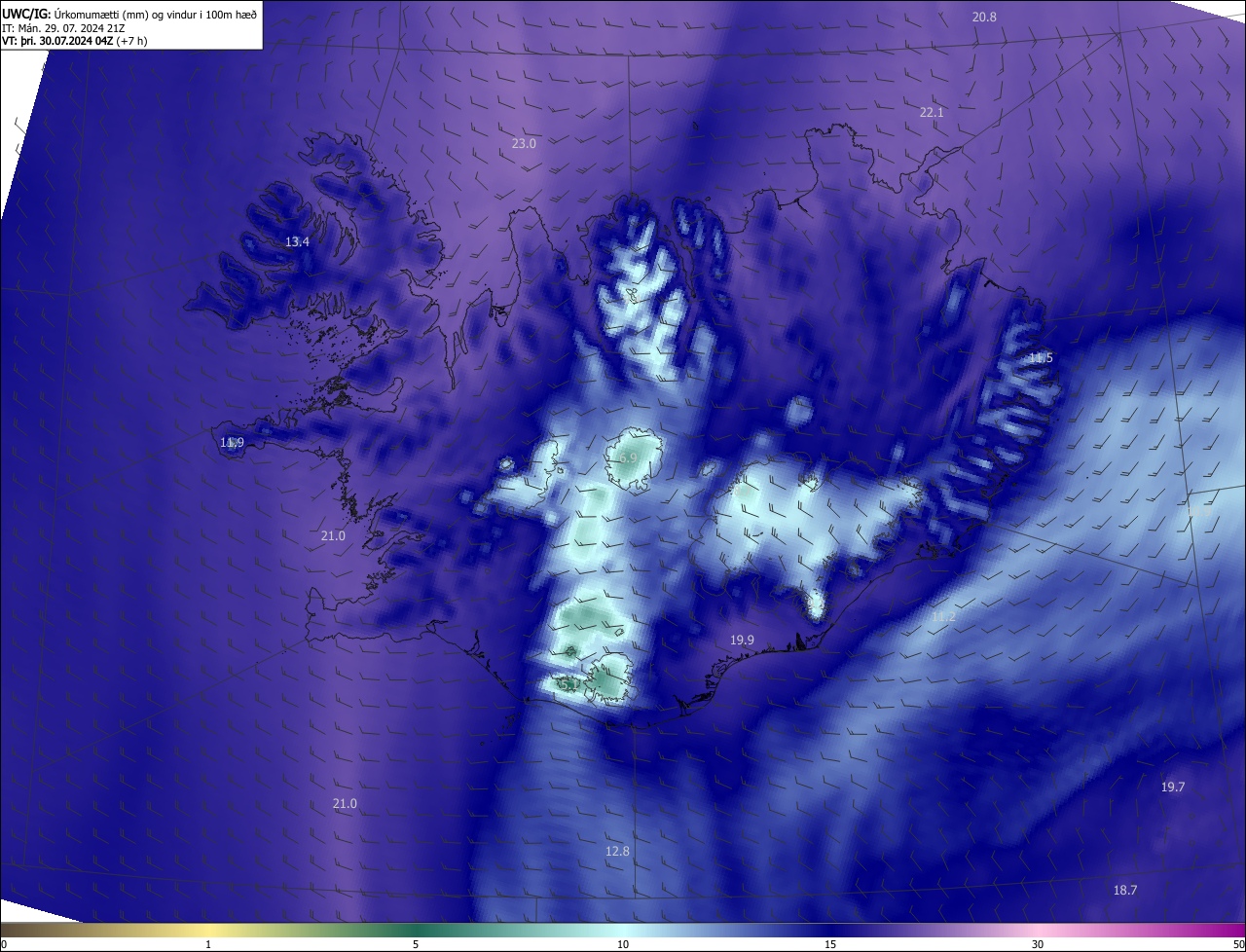Viewport: 1246px width, 952px height.
Task: Click the 19.7 value label on the map
Action: click(1173, 787)
